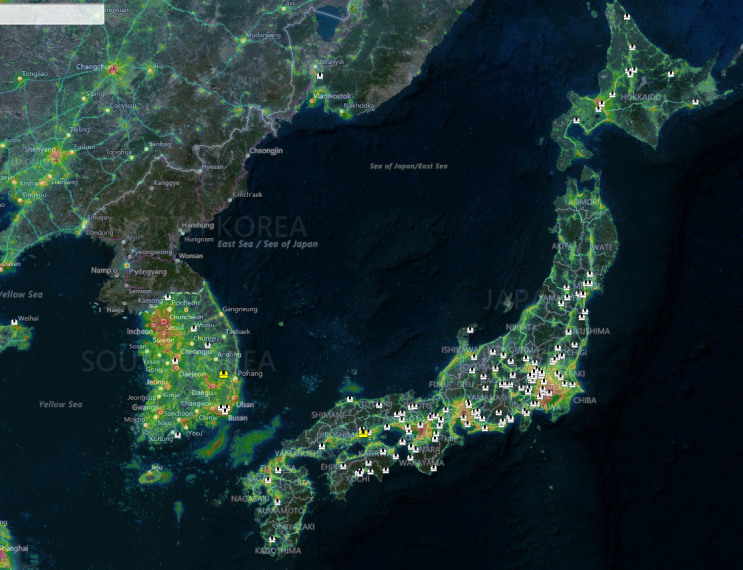Select the lone marker in northeastern Hokkaido interior
The image size is (743, 570).
click(671, 74)
